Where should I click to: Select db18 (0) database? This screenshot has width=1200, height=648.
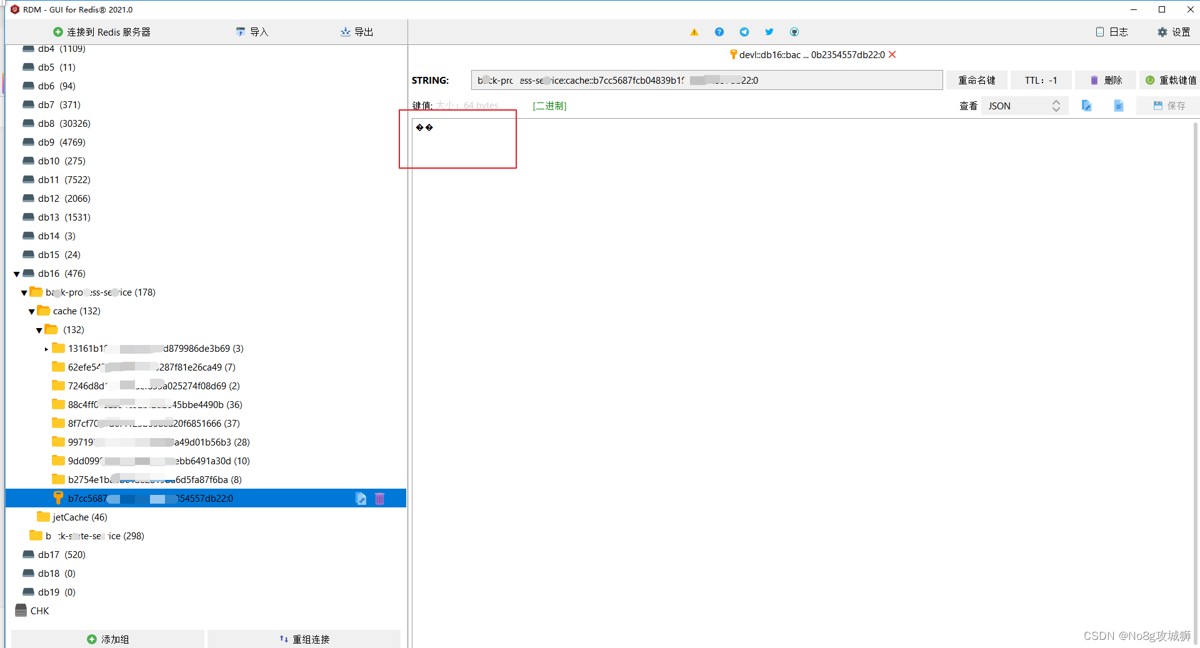49,574
